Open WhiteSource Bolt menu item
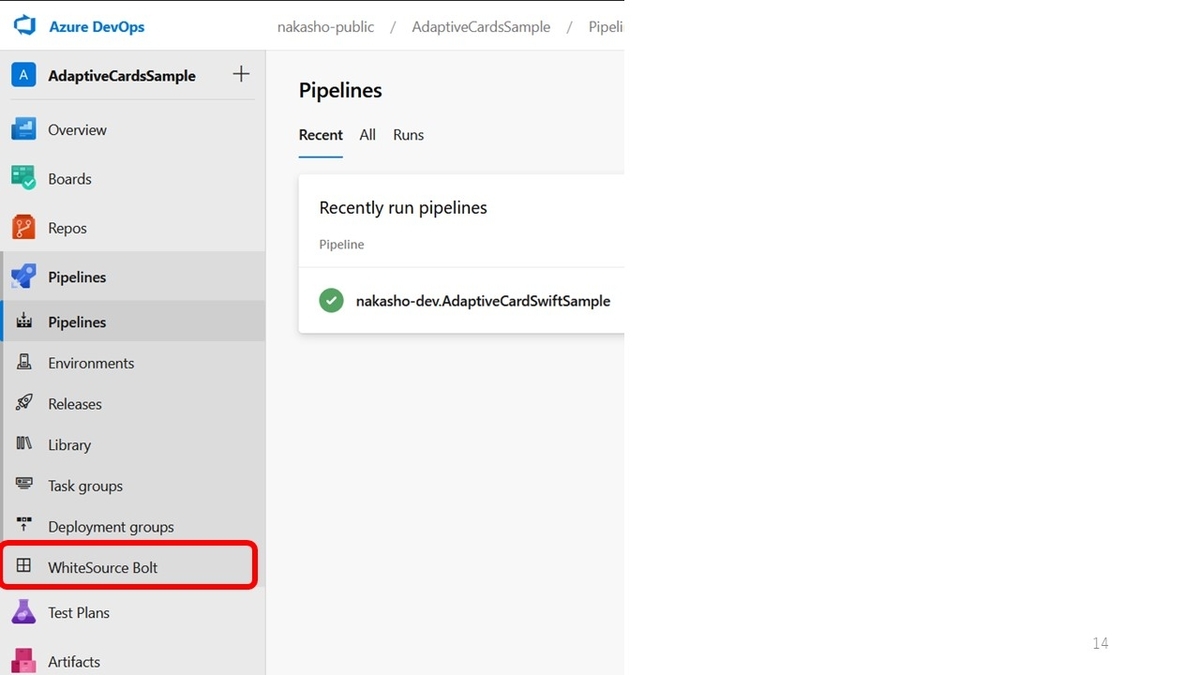 (x=129, y=567)
